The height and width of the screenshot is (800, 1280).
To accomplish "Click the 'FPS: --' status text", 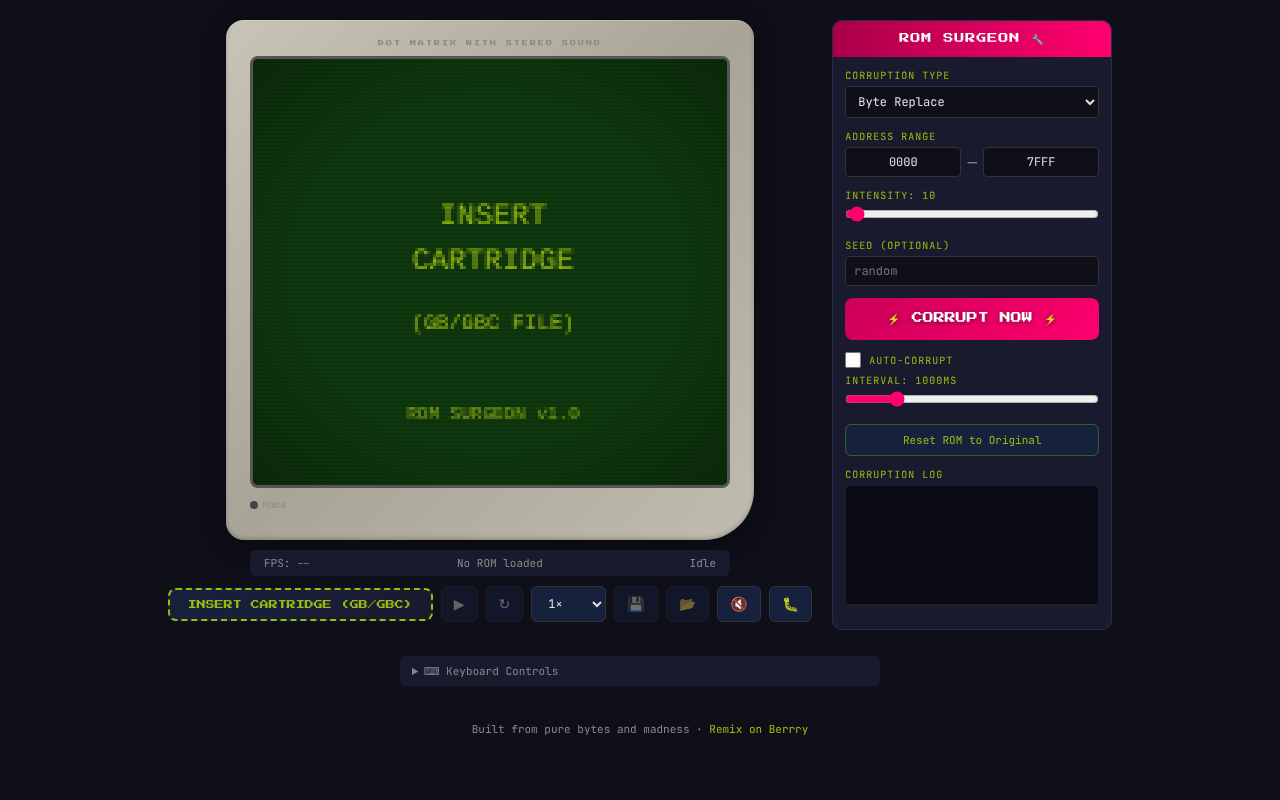I will point(287,563).
